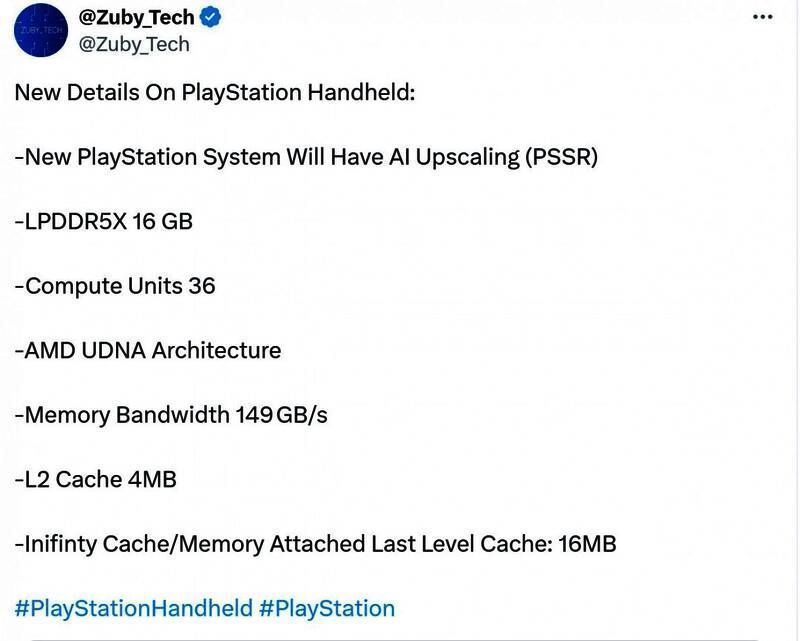Open the Zuby_Tech profile avatar
The image size is (800, 641).
pyautogui.click(x=39, y=31)
